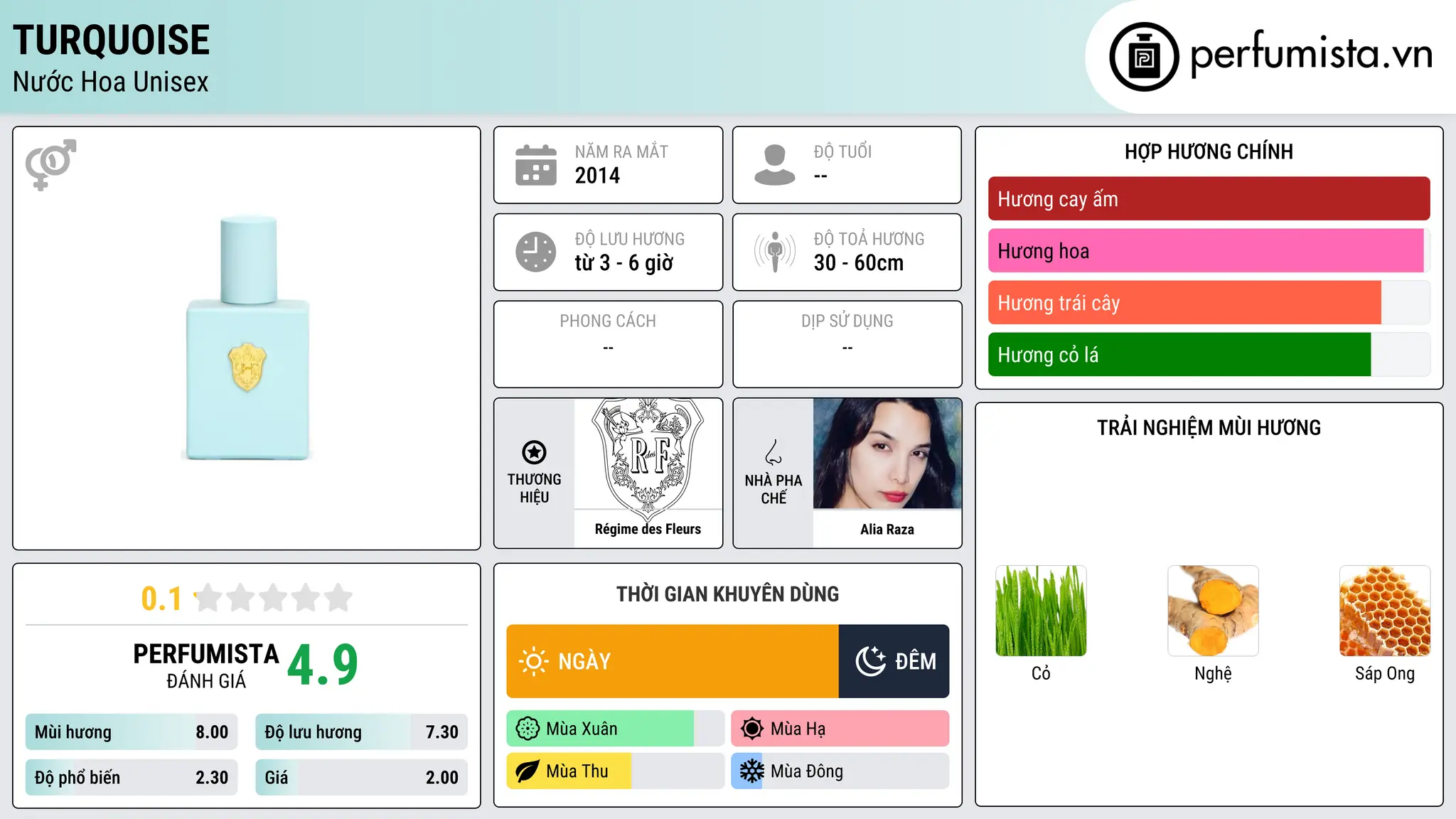Open the perfumer portrait photo

click(887, 454)
